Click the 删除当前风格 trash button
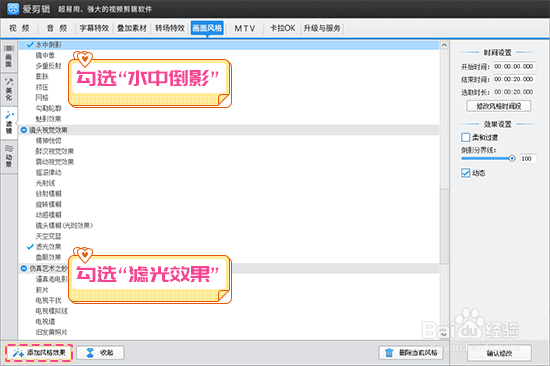Image resolution: width=550 pixels, height=366 pixels. tap(411, 353)
